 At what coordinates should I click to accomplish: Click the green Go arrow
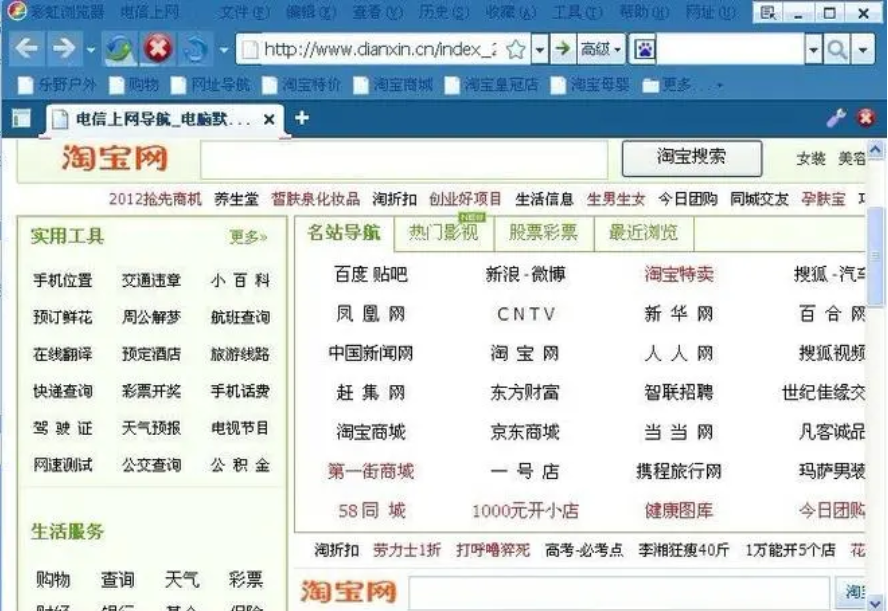562,49
